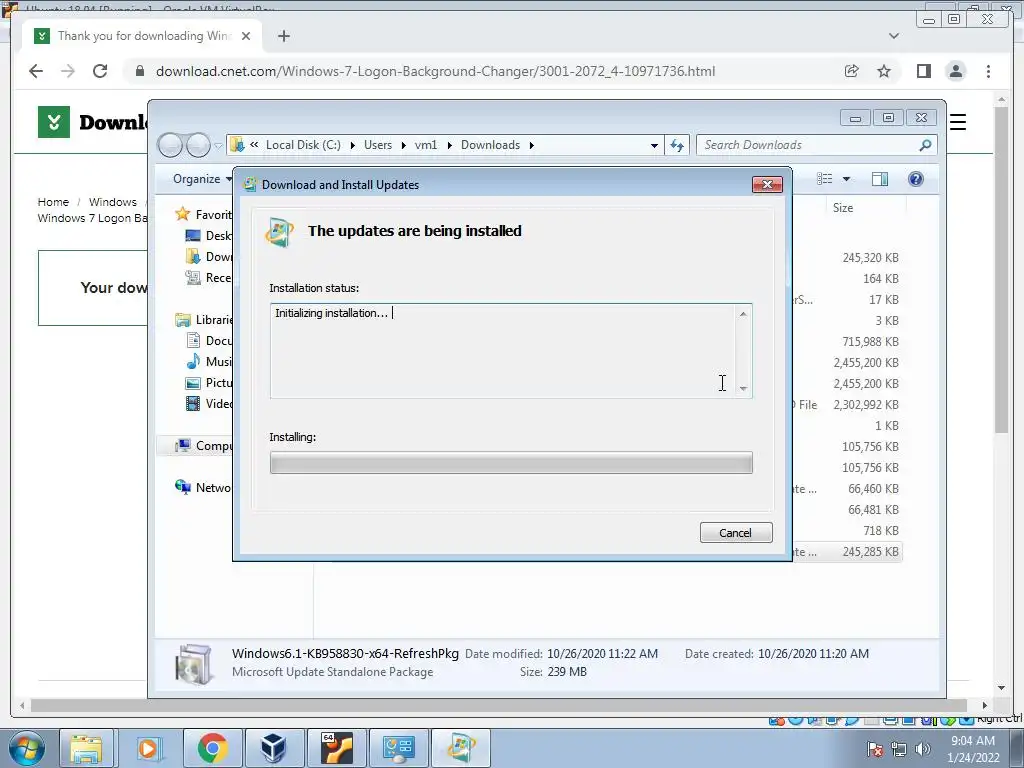Cancel the update installation
The image size is (1024, 768).
click(x=735, y=533)
